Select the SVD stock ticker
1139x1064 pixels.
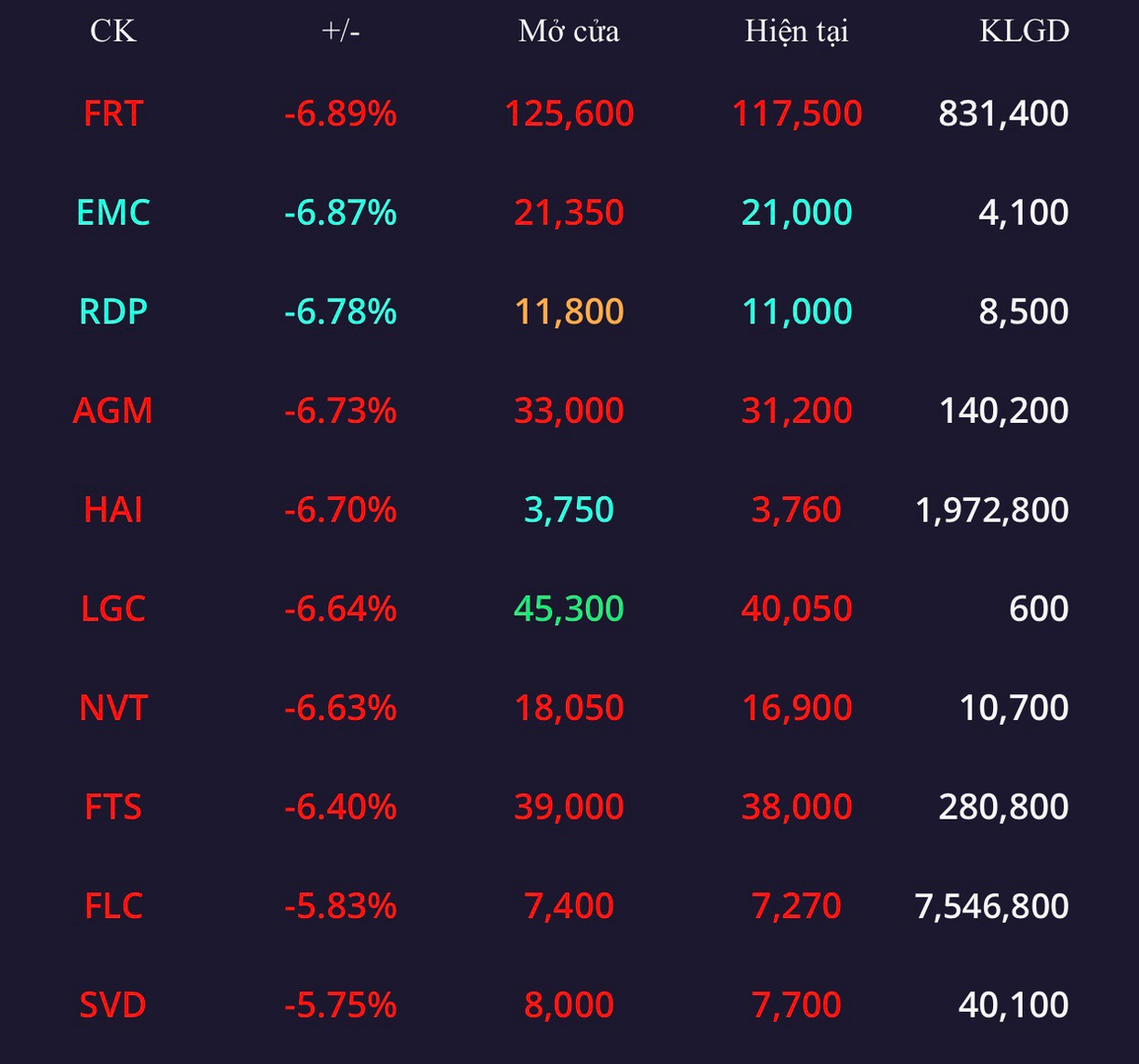tap(113, 1005)
